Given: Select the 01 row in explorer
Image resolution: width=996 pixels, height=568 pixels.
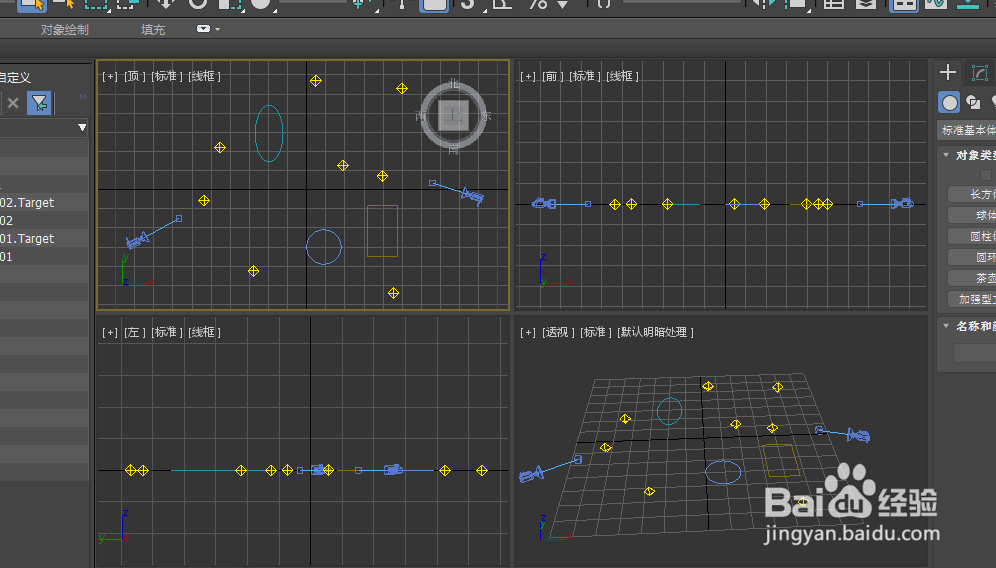Looking at the screenshot, I should click(44, 257).
